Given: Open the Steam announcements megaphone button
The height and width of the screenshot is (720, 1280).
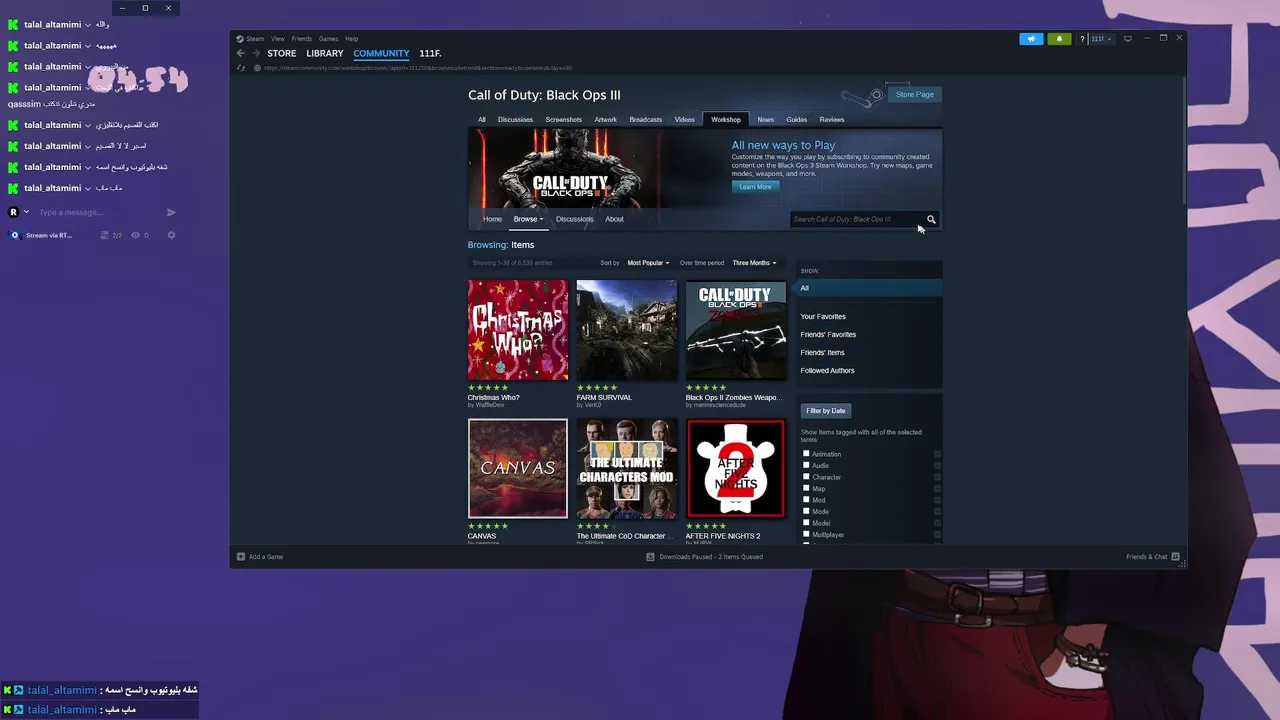Looking at the screenshot, I should (1031, 39).
